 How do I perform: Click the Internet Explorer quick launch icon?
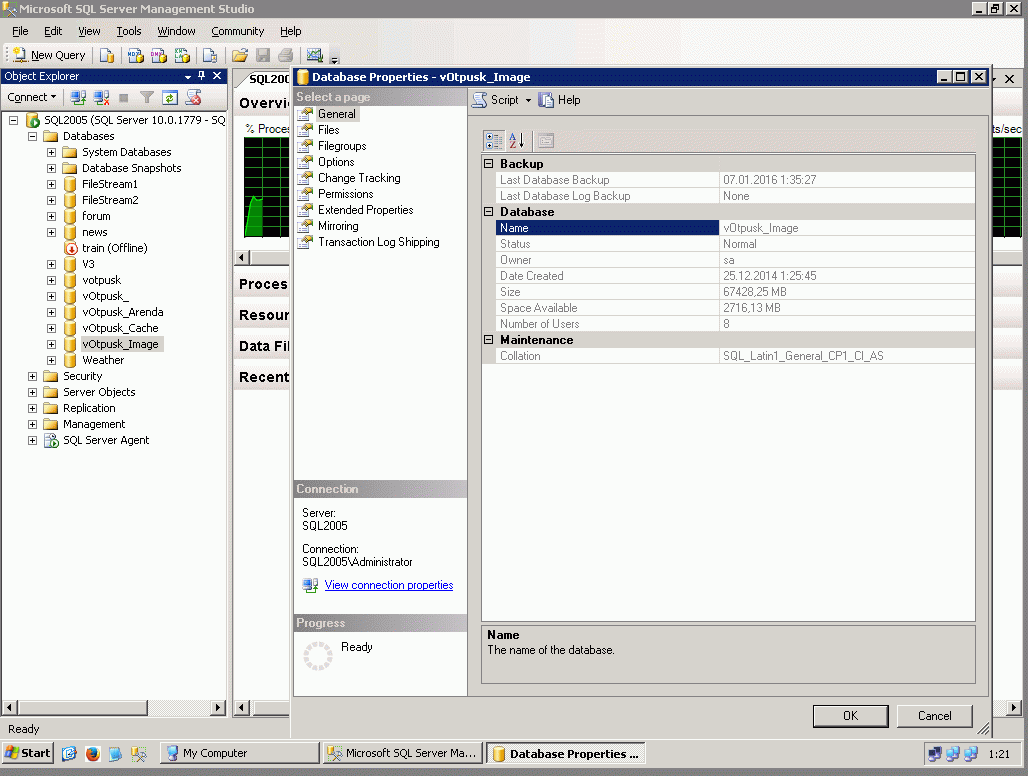pos(69,754)
